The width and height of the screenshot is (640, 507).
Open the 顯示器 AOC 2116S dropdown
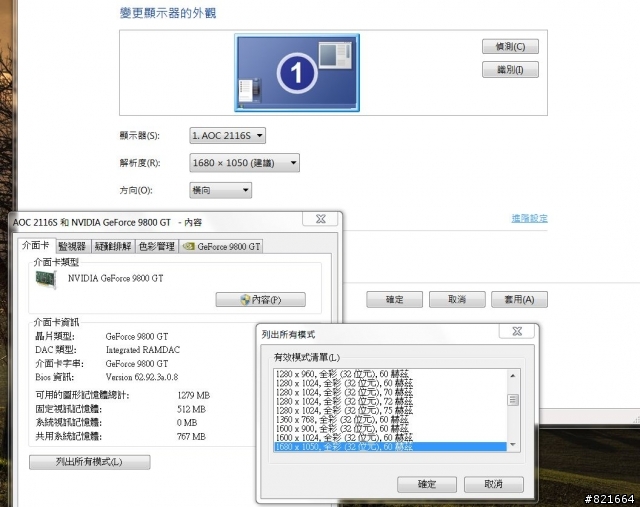pyautogui.click(x=227, y=136)
